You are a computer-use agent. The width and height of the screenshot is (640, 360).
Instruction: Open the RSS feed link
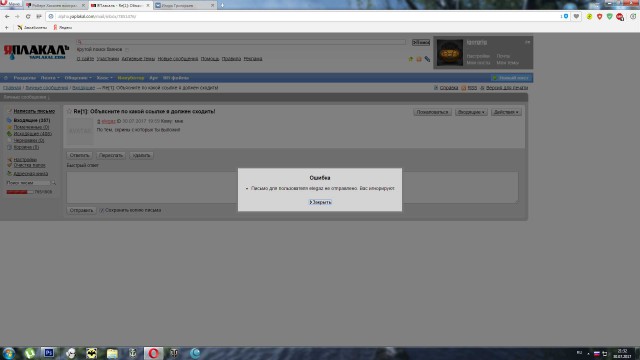472,88
